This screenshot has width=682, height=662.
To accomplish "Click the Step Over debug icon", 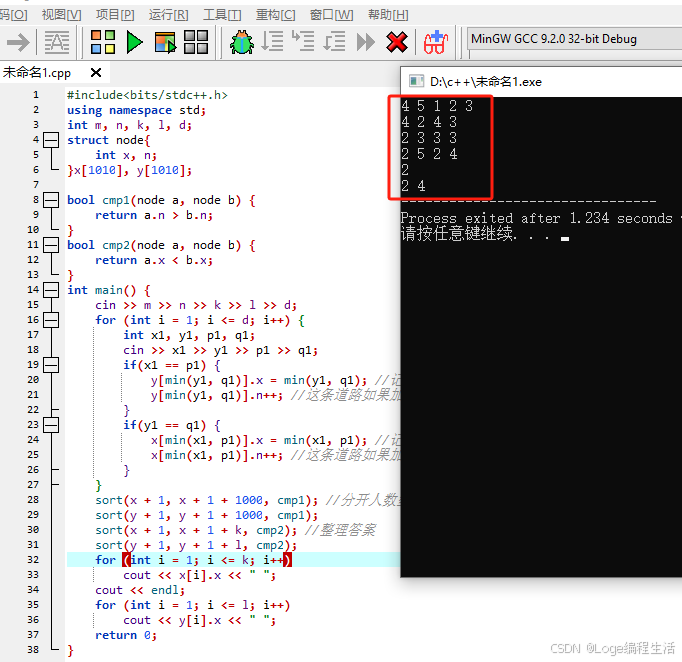I will pyautogui.click(x=272, y=42).
